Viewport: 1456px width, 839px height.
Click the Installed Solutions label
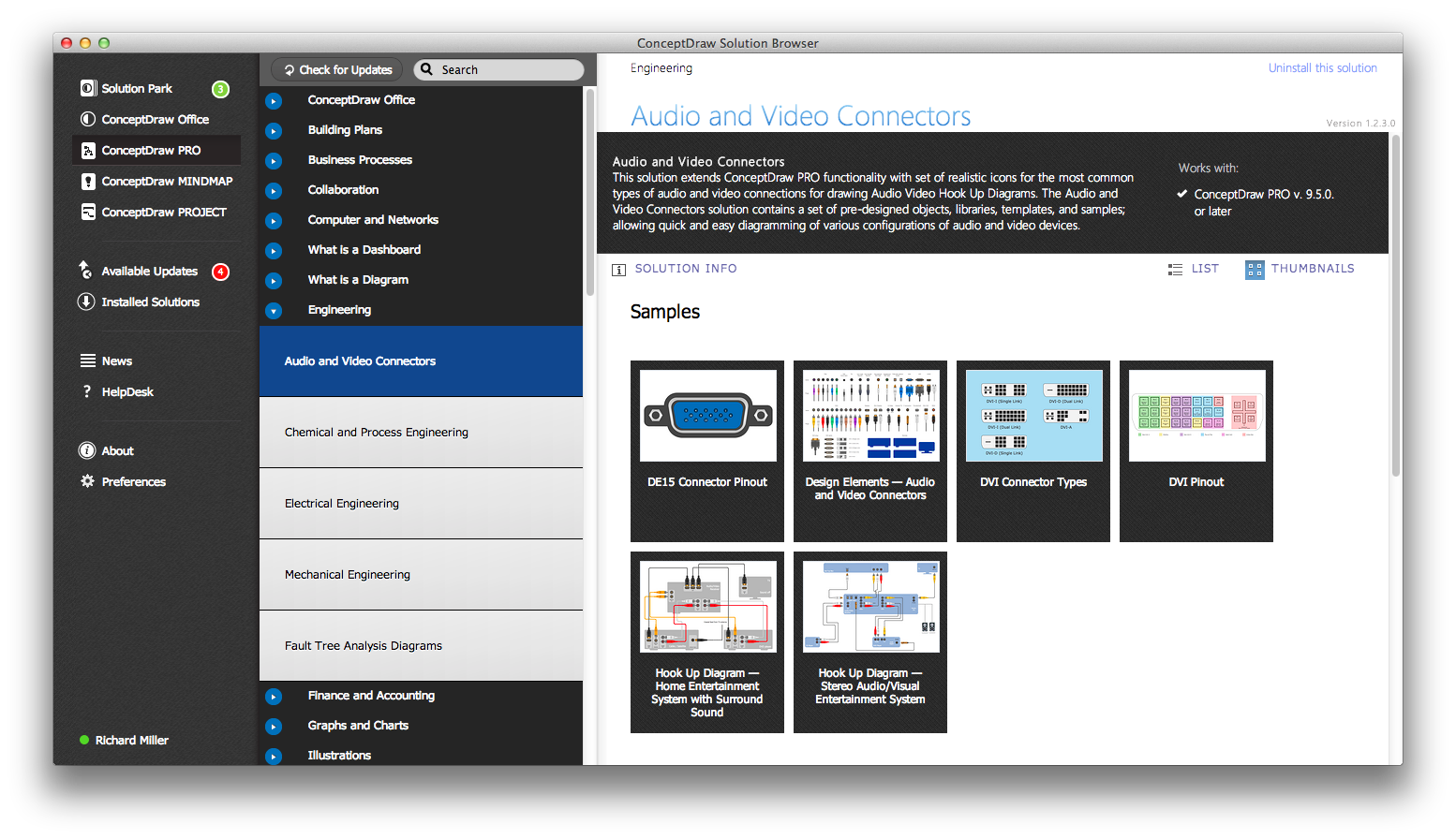click(151, 302)
